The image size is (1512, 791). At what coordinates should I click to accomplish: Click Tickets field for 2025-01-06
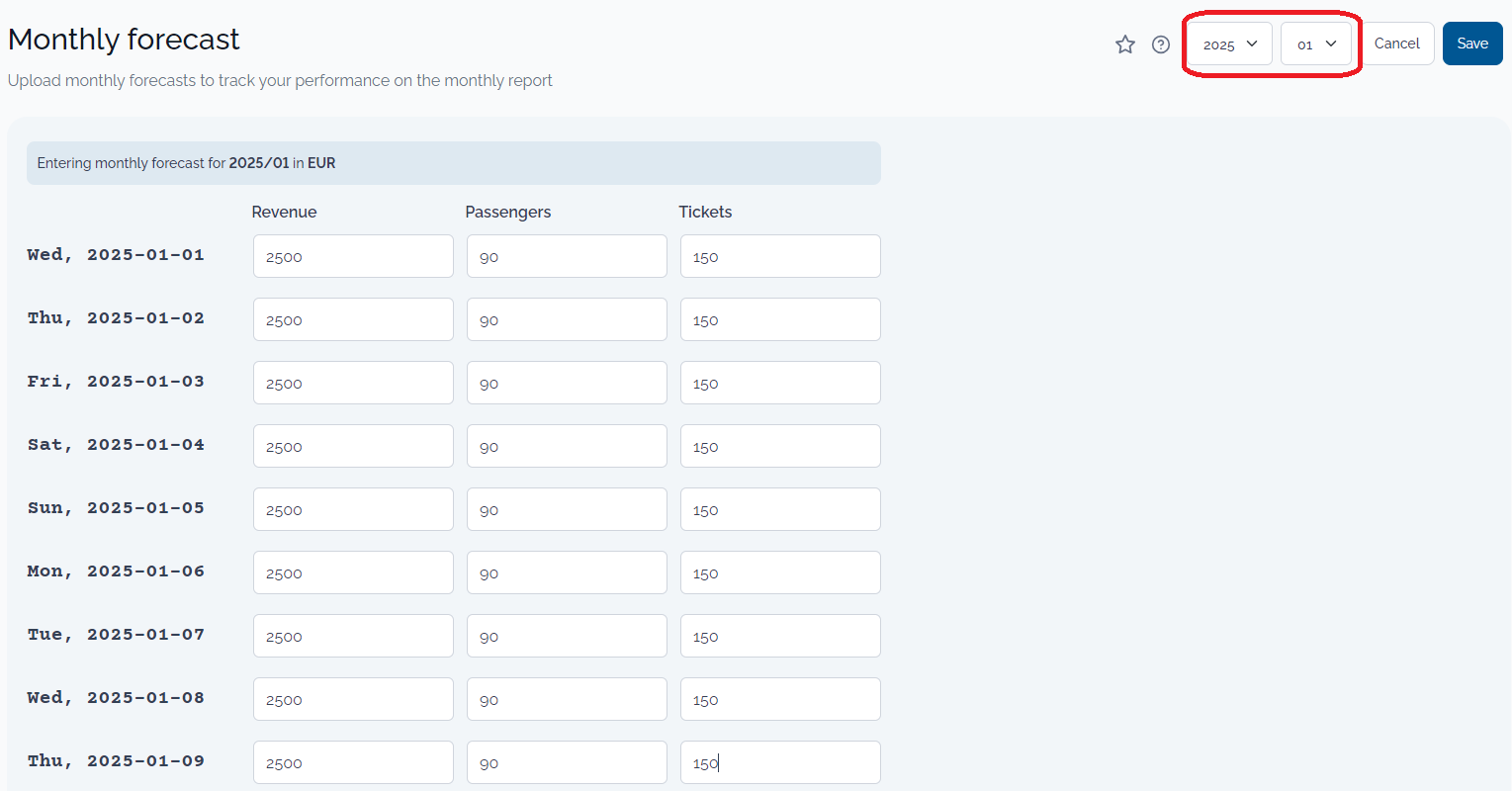coord(780,572)
